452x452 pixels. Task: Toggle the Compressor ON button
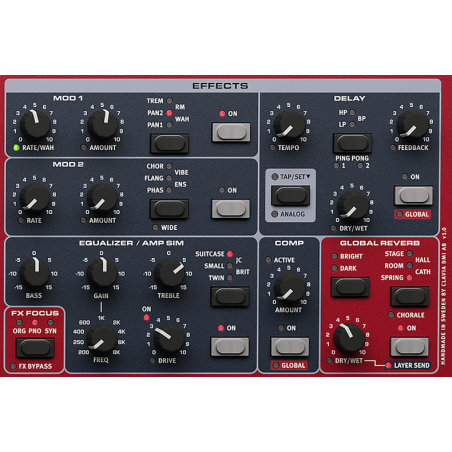pos(290,347)
